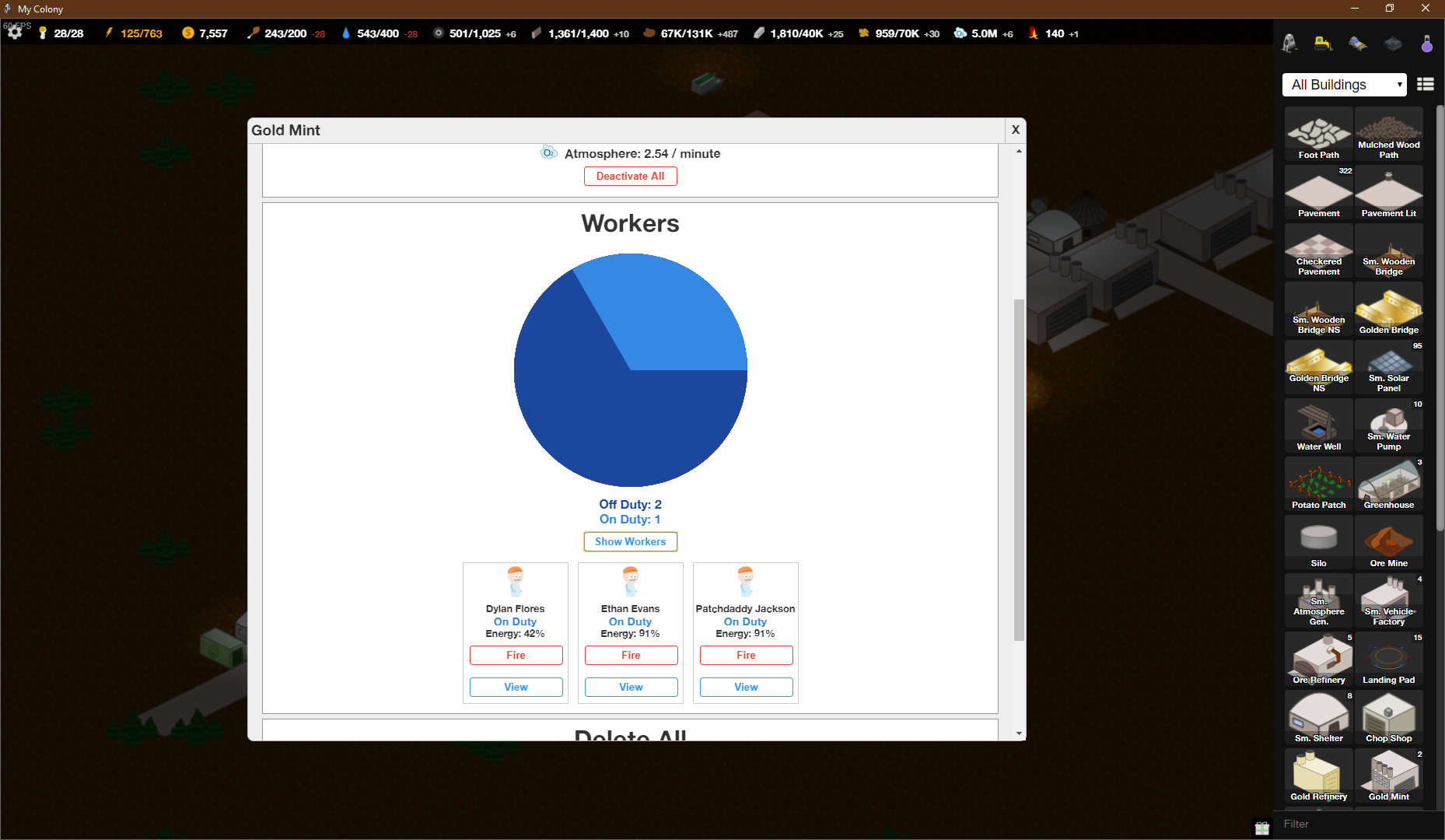Viewport: 1445px width, 840px height.
Task: Click the dialog scroll down arrow
Action: point(1019,733)
